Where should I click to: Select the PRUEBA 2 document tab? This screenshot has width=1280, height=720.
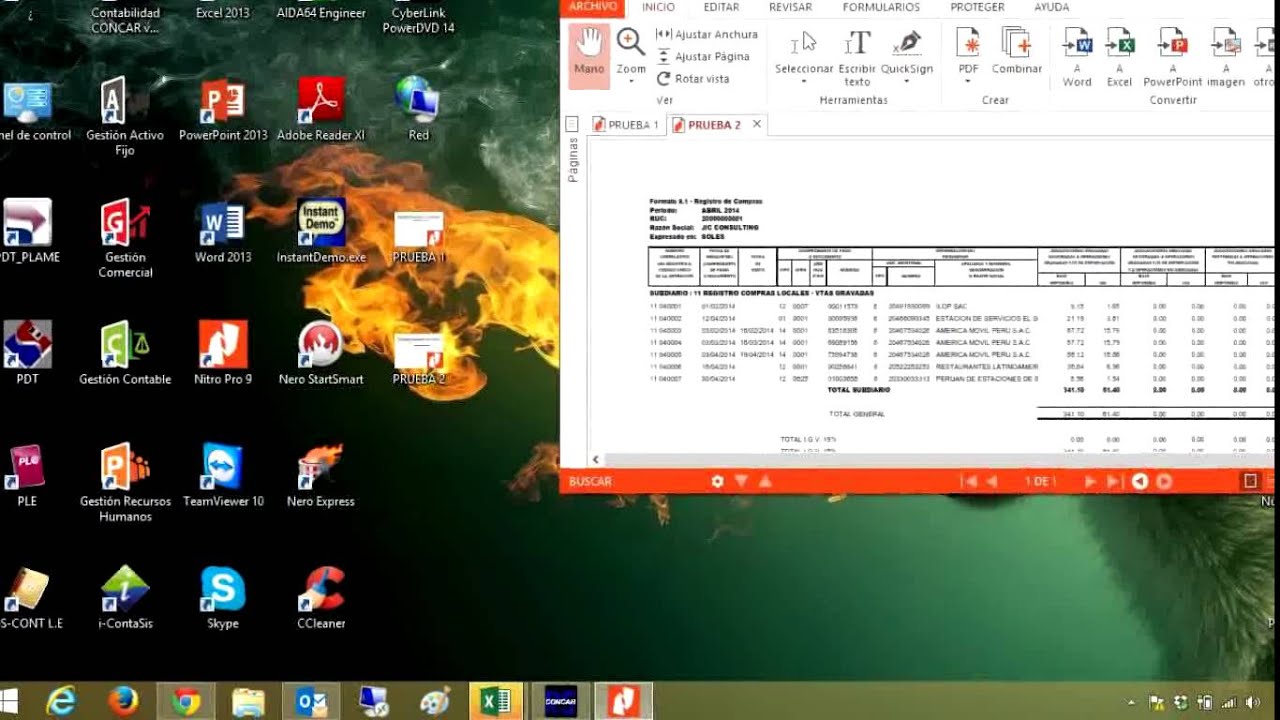[x=706, y=125]
